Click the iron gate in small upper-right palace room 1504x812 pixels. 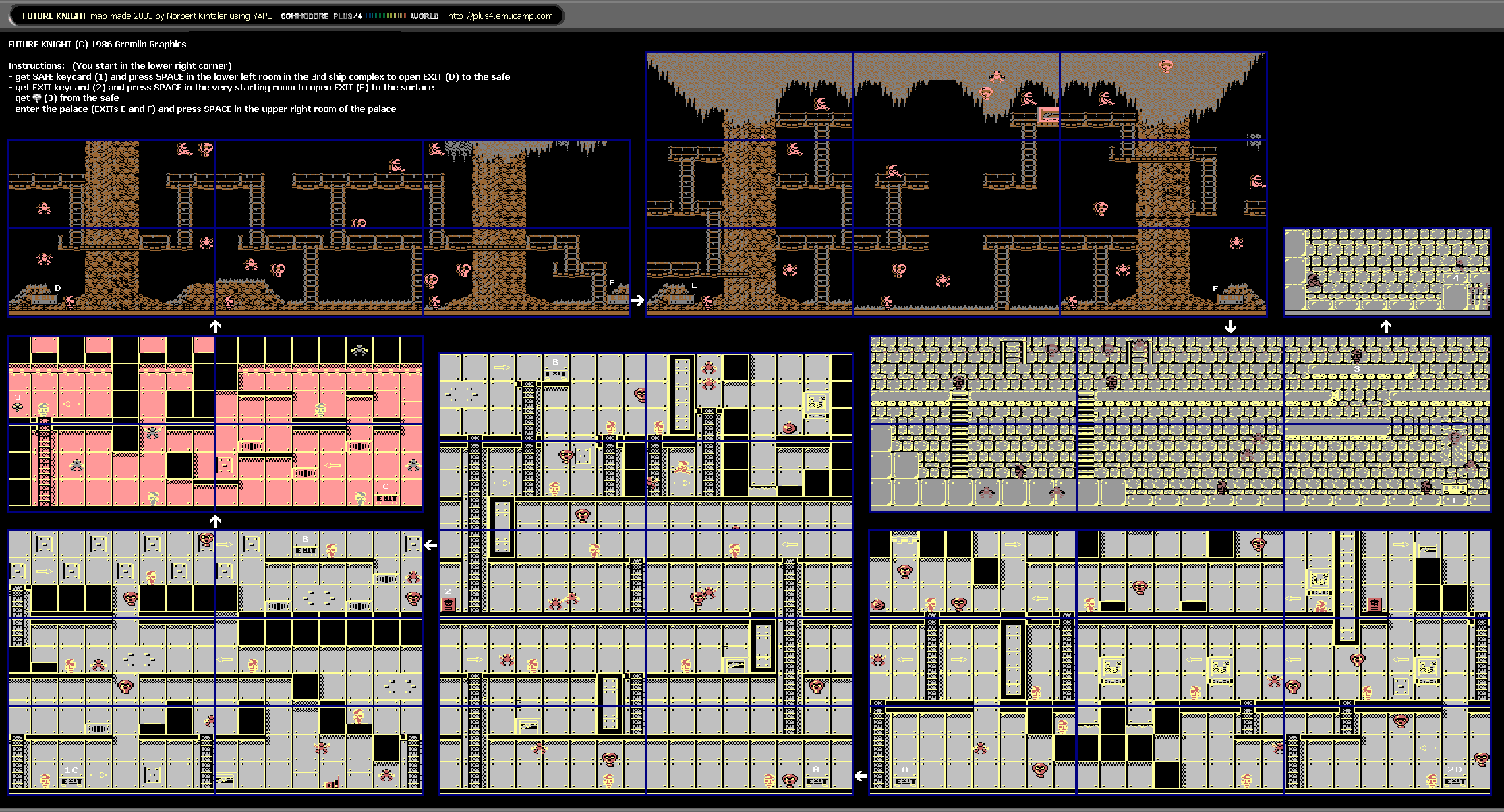click(1478, 298)
